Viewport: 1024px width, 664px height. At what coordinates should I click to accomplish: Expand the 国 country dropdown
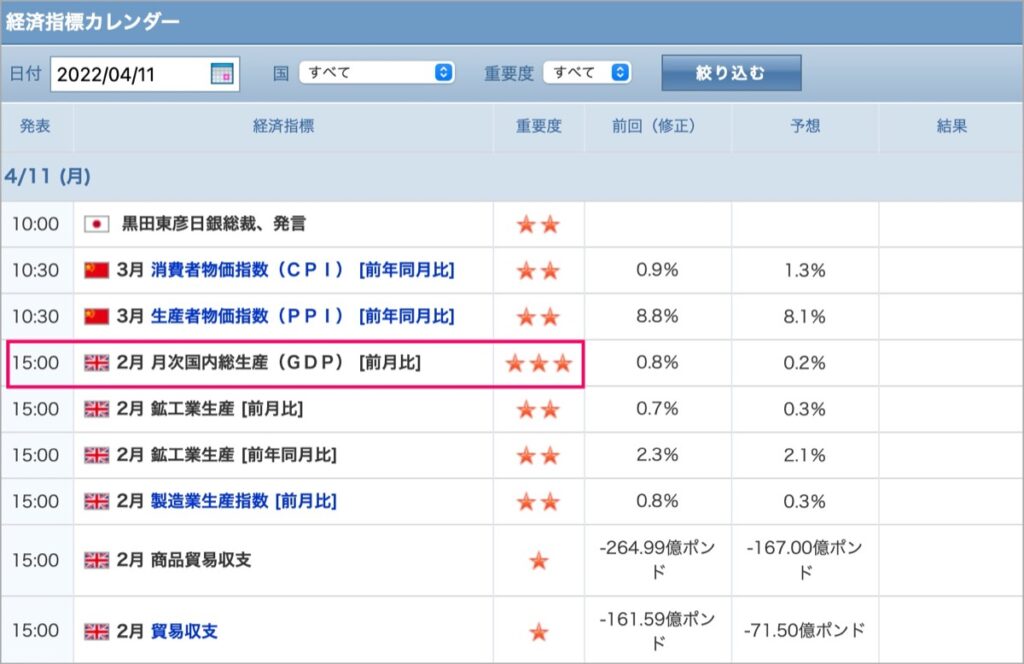377,72
